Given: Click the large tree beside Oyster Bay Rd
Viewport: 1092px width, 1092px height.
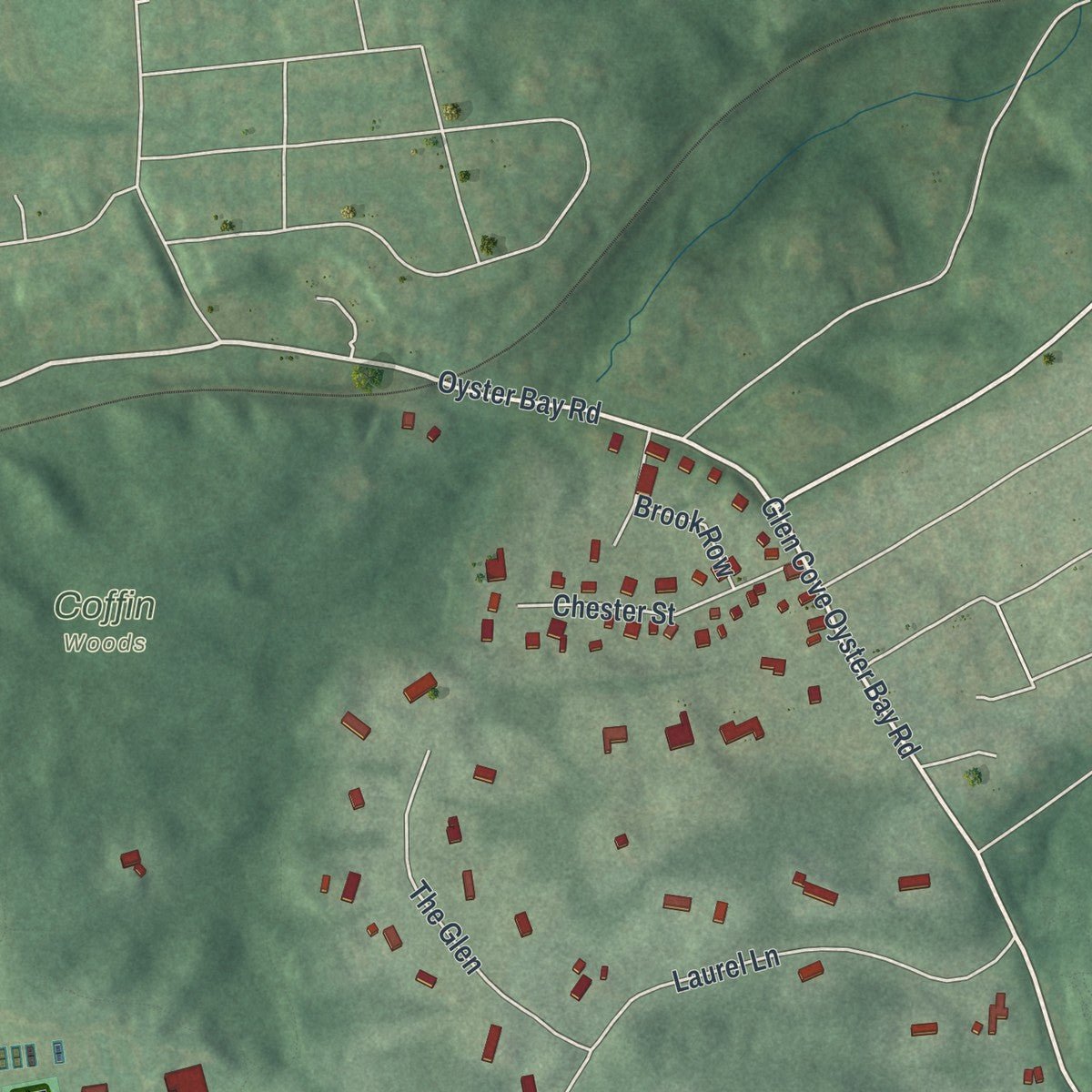Looking at the screenshot, I should tap(367, 376).
